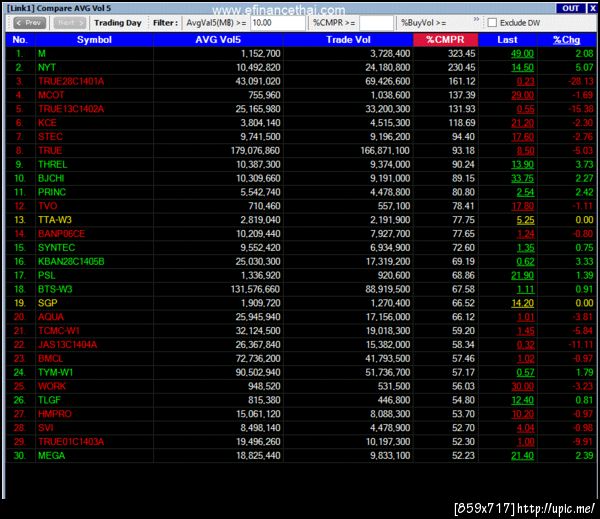The width and height of the screenshot is (600, 519).
Task: Select symbol BMCL
Action: click(51, 359)
